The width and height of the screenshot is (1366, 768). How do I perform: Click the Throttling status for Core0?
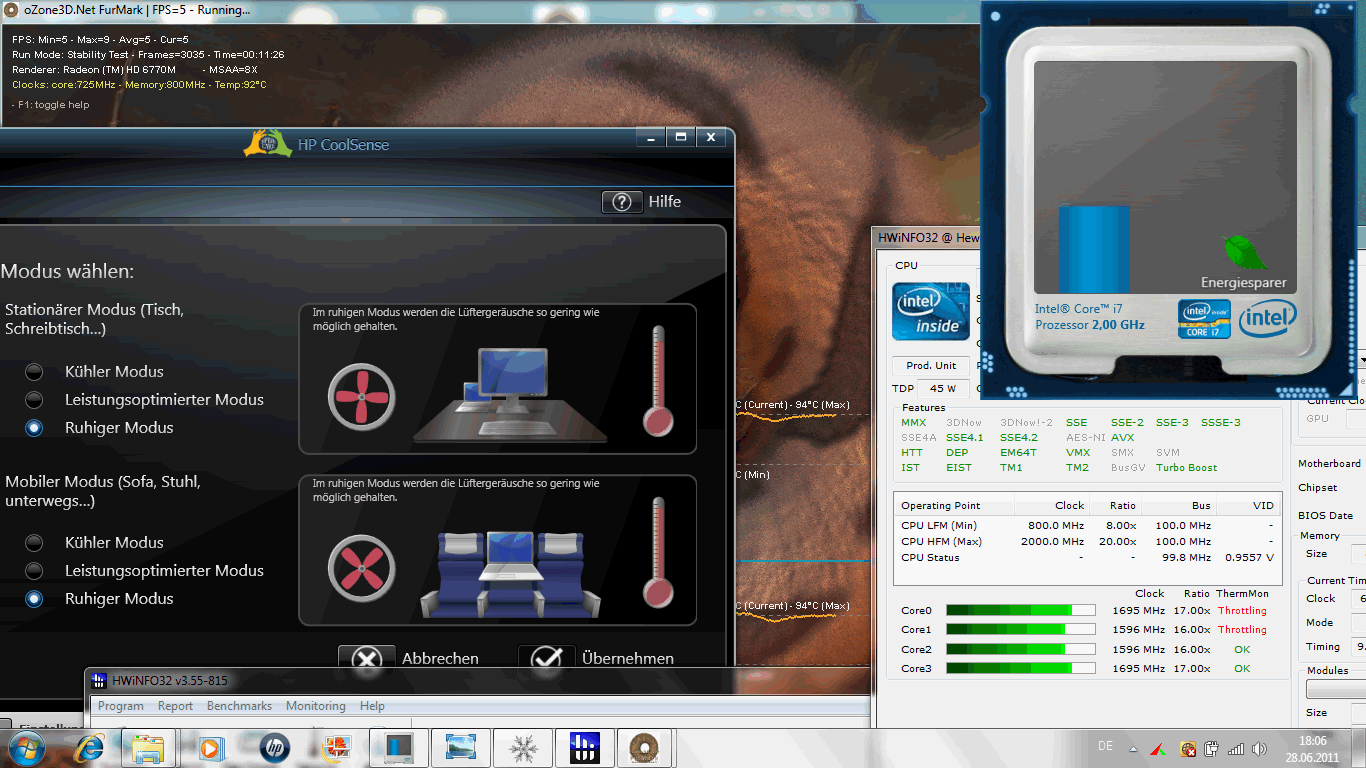[x=1242, y=611]
